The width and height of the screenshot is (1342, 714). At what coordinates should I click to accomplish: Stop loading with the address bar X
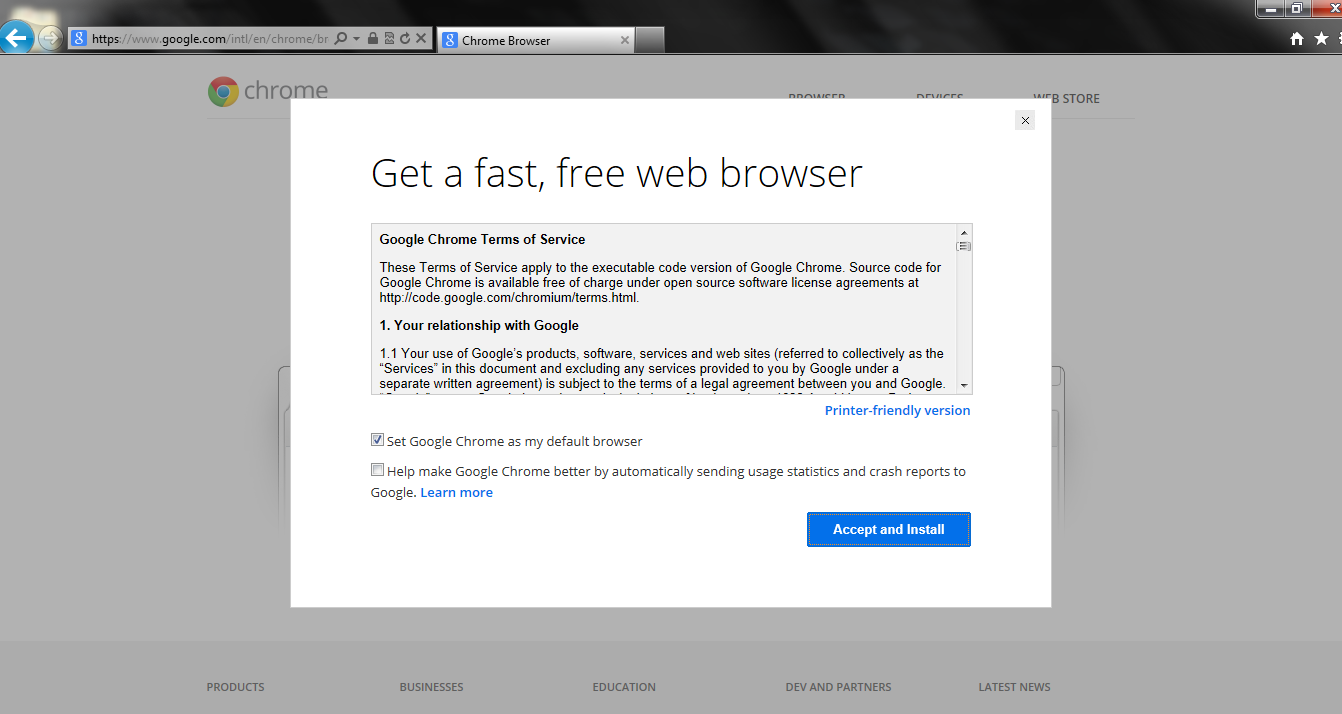pos(421,39)
